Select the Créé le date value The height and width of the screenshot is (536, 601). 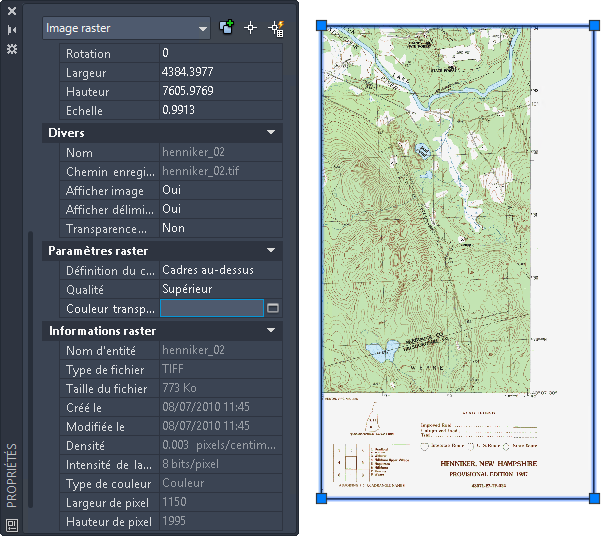(221, 407)
